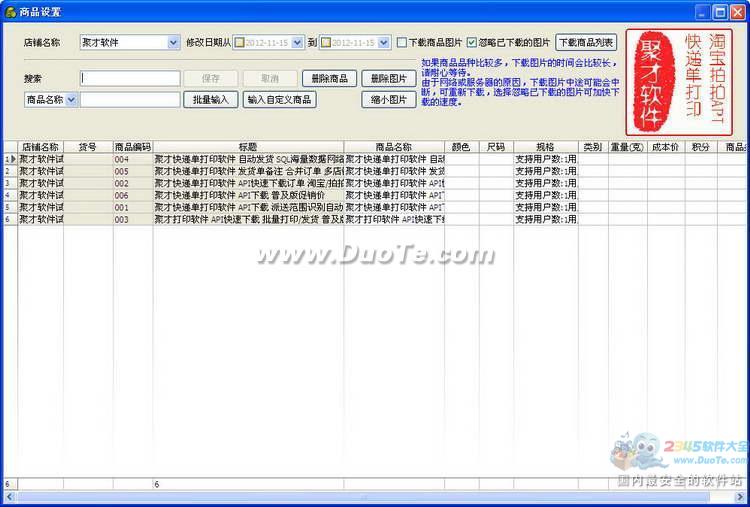750x507 pixels.
Task: Select row 3 header number
Action: pyautogui.click(x=11, y=183)
